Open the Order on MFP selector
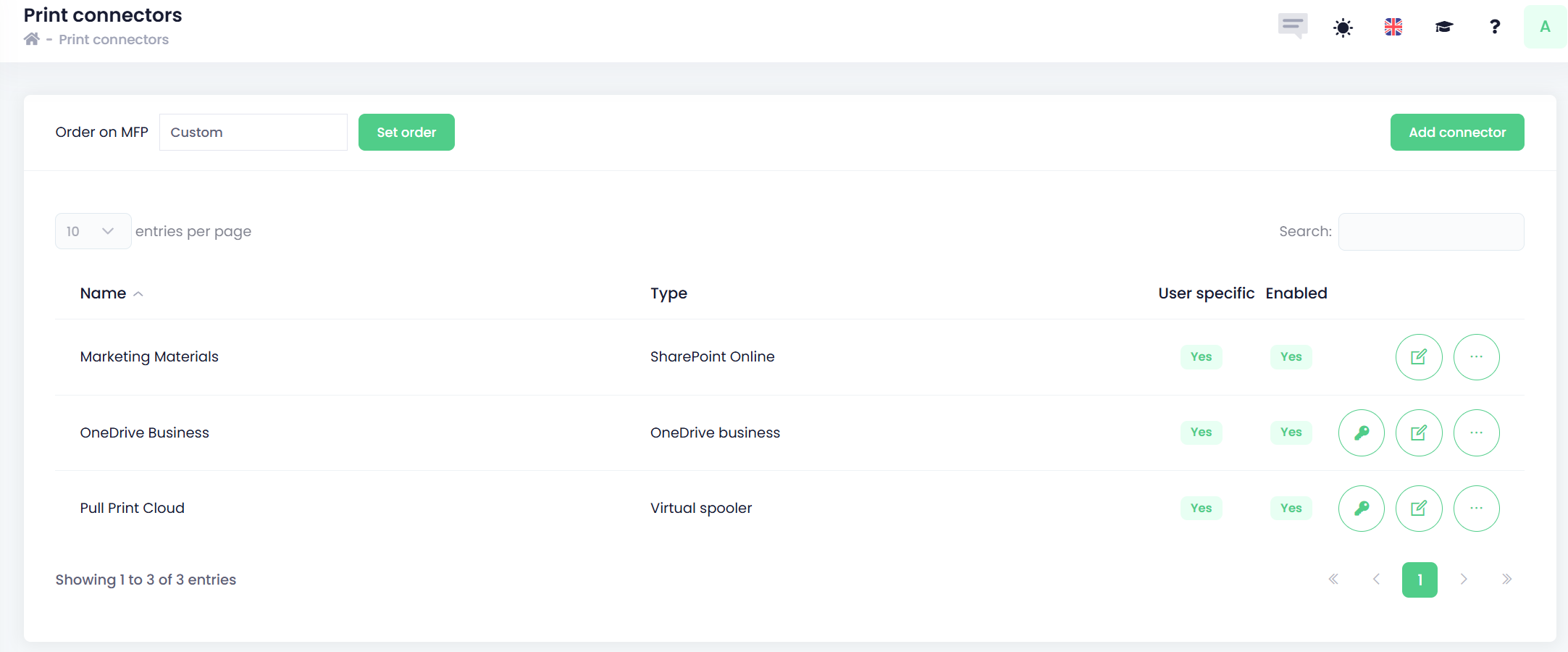Viewport: 1568px width, 652px height. 253,133
